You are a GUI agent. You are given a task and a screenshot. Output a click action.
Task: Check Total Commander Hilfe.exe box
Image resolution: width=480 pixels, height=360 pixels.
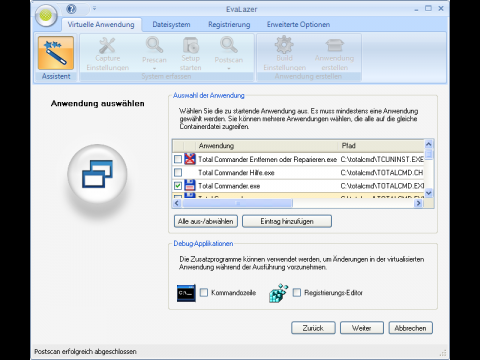coord(178,172)
